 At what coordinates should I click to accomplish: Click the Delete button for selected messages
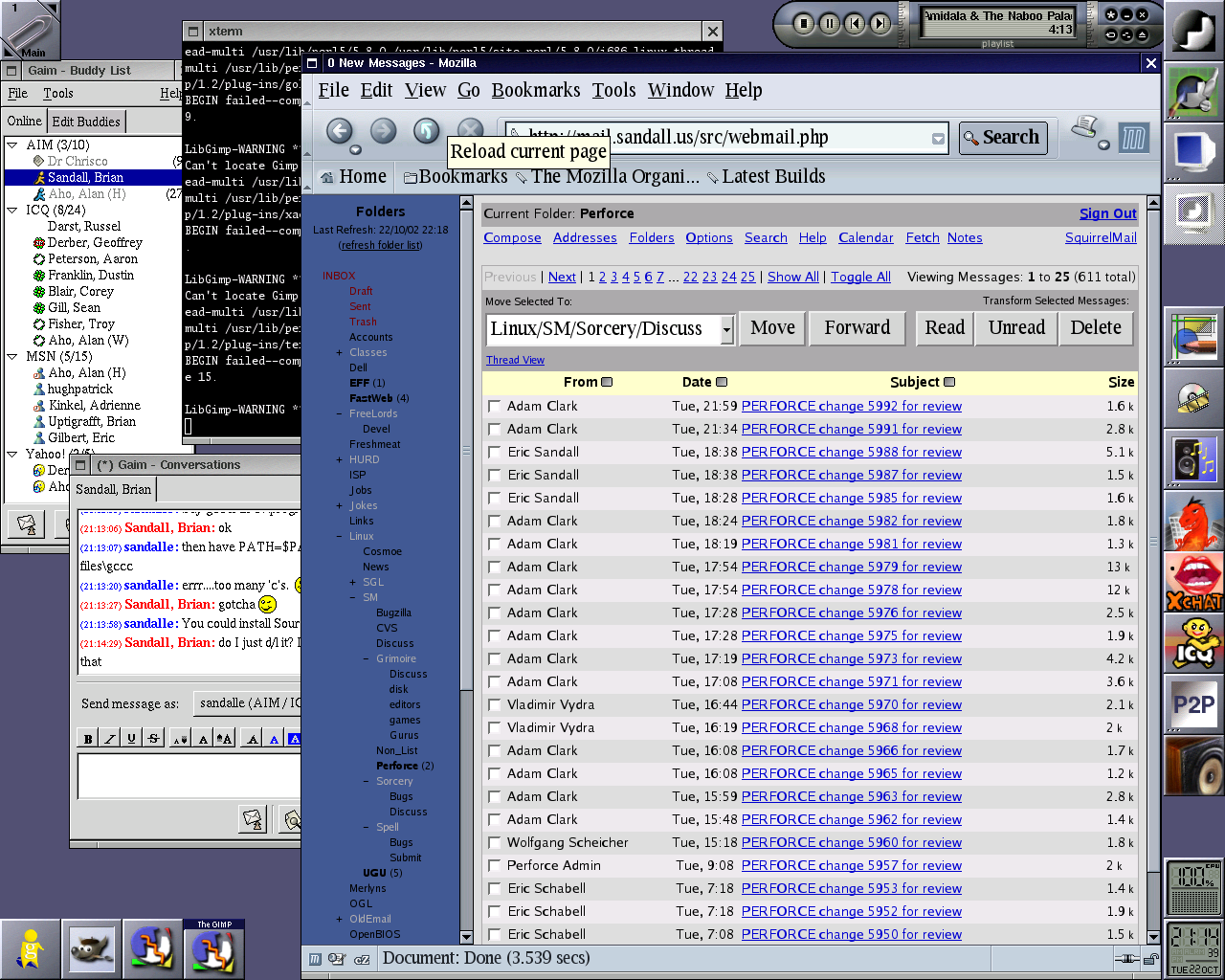pyautogui.click(x=1095, y=328)
